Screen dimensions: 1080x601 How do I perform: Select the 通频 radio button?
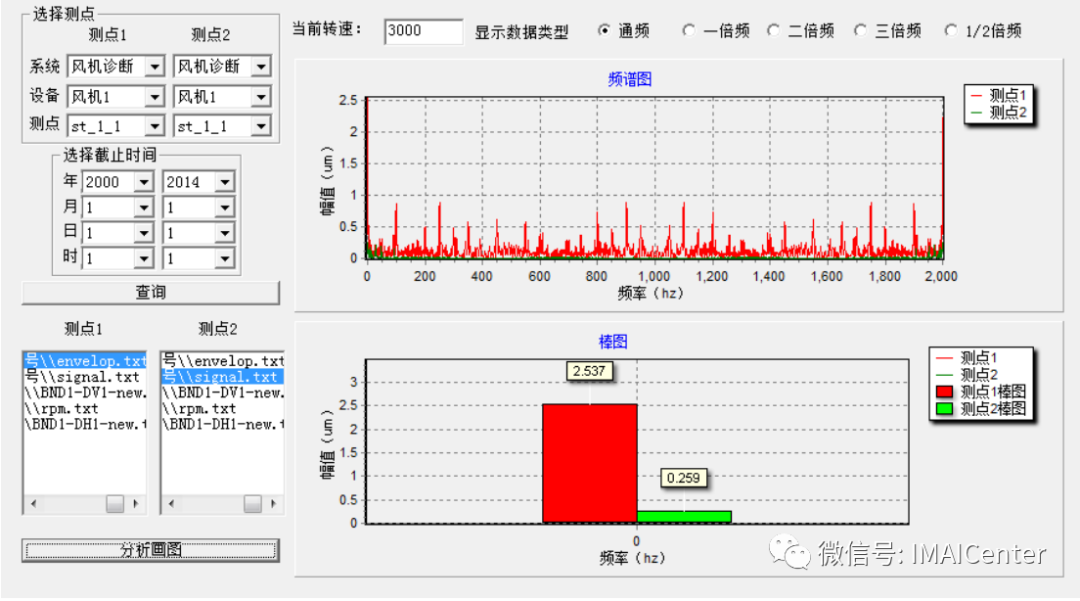[x=604, y=31]
